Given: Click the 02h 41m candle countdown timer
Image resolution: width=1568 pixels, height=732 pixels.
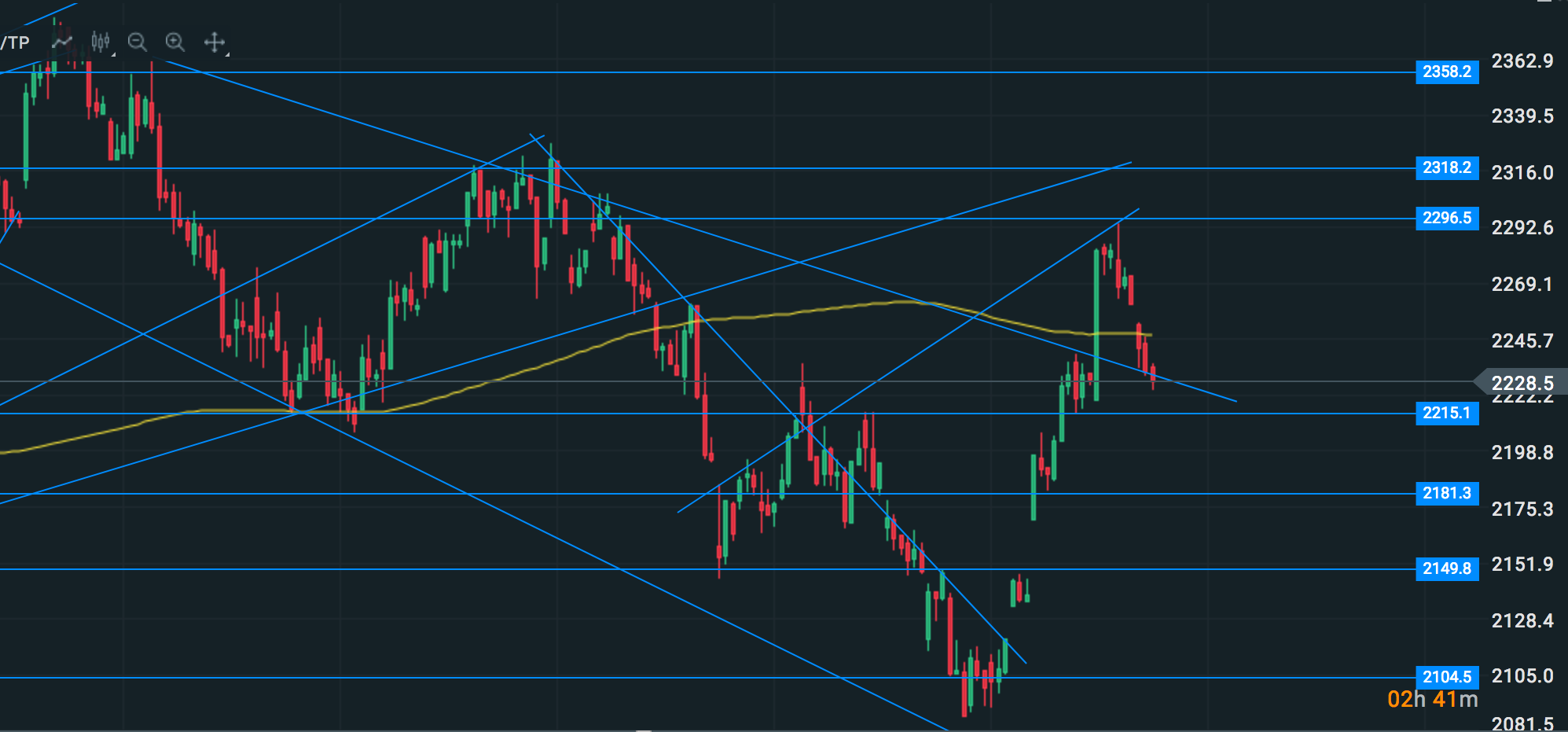Looking at the screenshot, I should coord(1433,699).
